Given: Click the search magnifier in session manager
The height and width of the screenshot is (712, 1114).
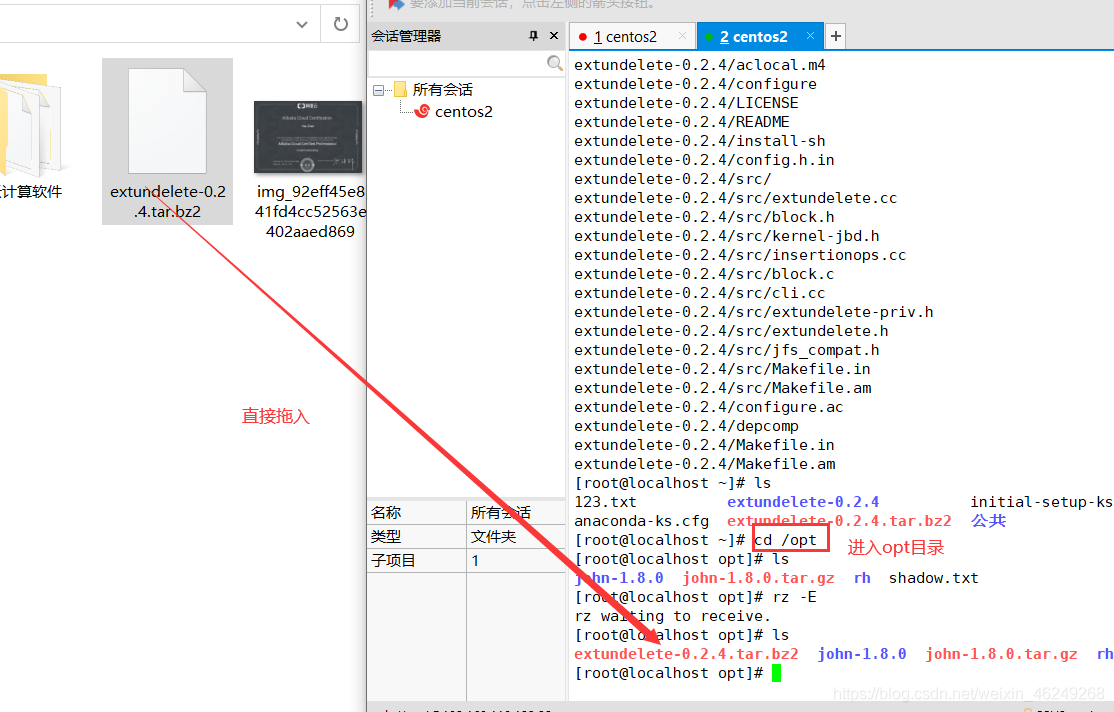Looking at the screenshot, I should (555, 63).
